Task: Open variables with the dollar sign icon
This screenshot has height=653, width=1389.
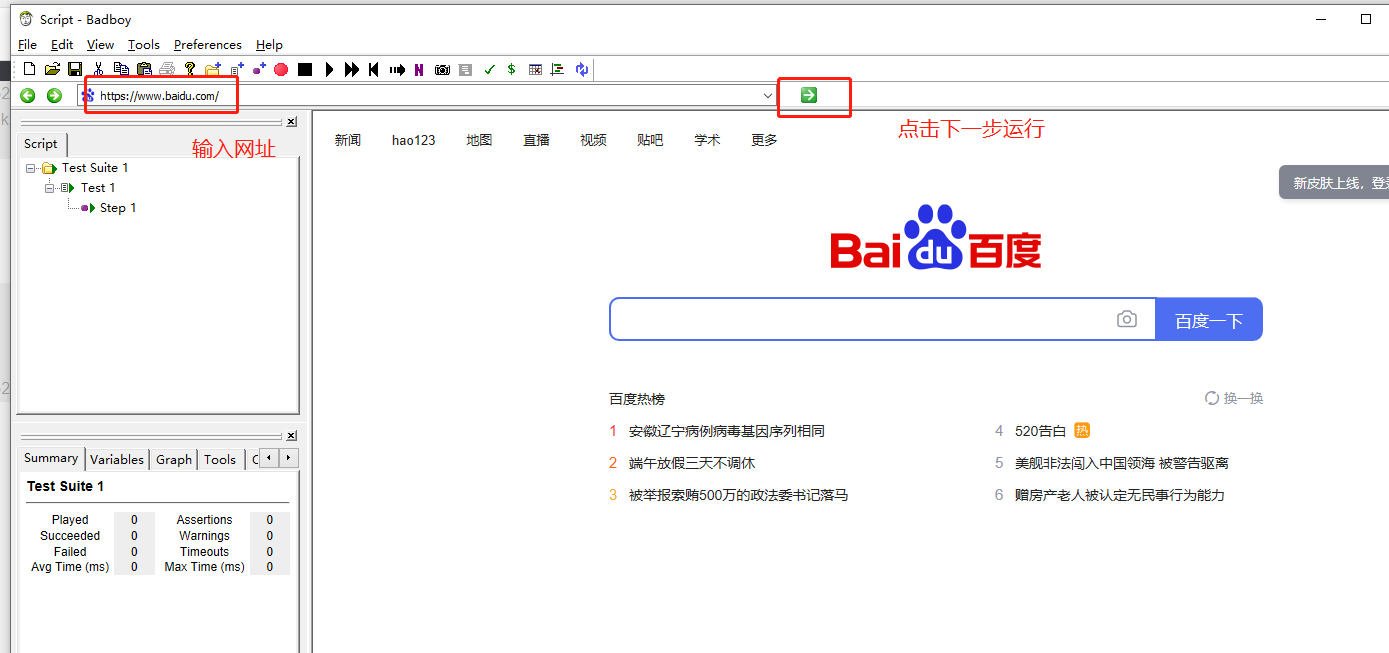Action: 511,69
